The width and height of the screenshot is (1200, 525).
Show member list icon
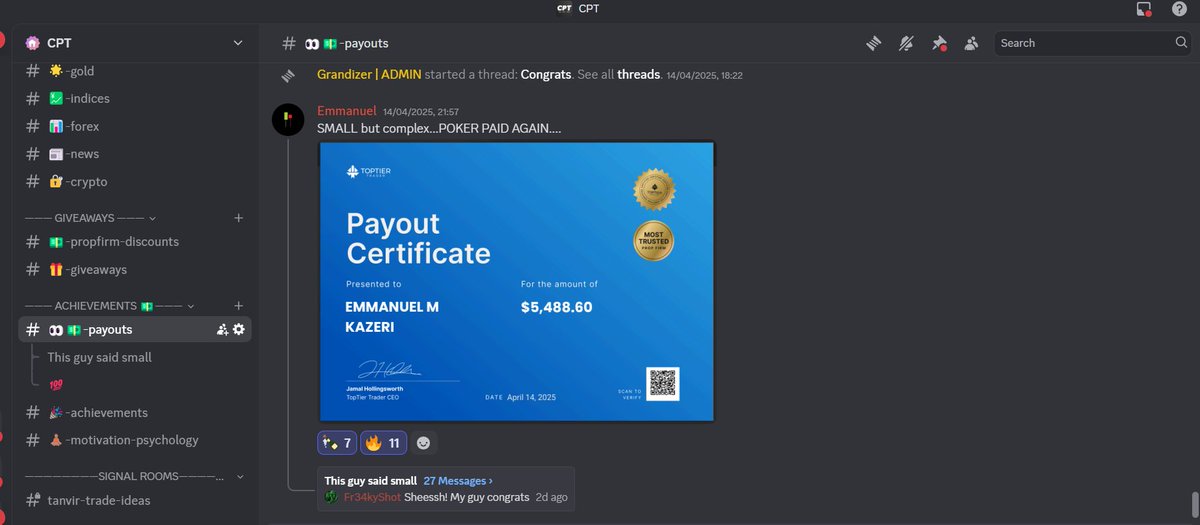click(x=971, y=43)
